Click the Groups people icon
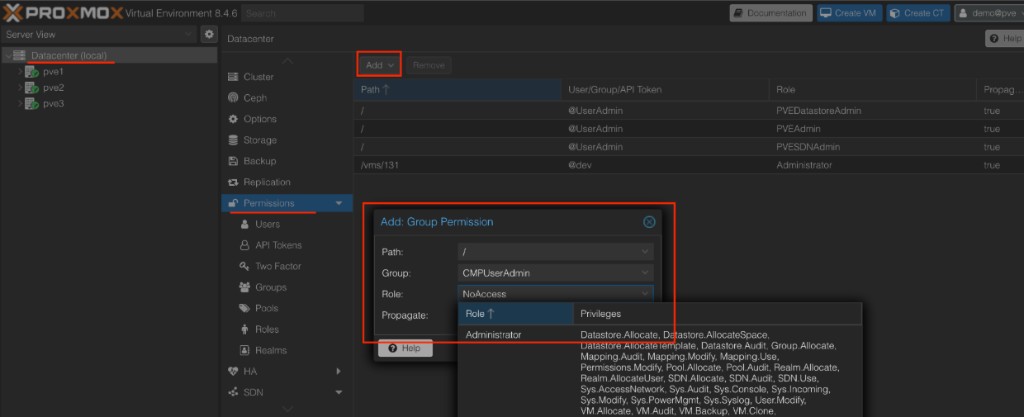 tap(245, 287)
